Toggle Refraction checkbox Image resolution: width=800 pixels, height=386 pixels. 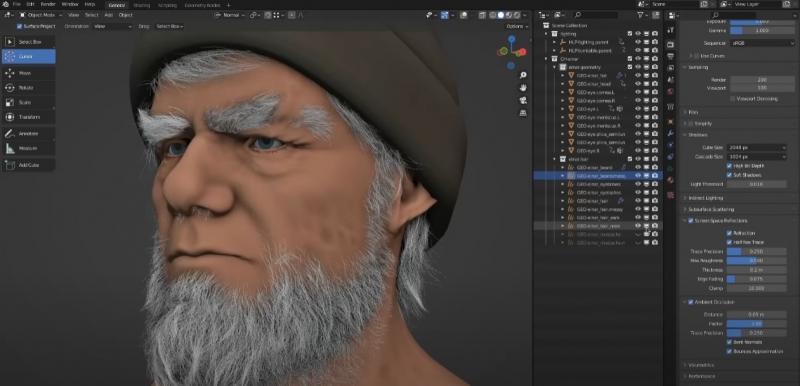pyautogui.click(x=729, y=233)
